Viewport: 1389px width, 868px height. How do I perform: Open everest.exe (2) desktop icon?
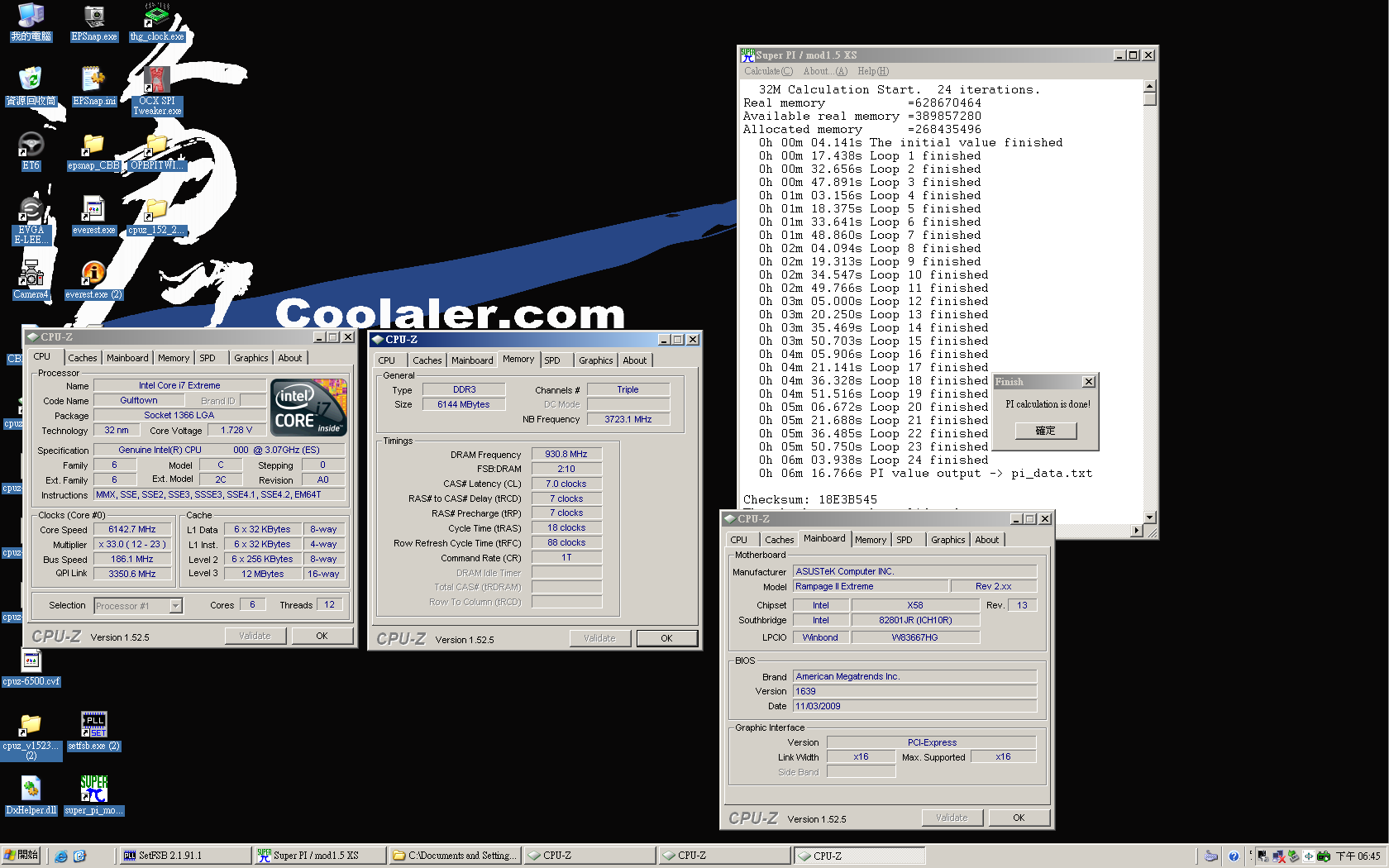click(93, 280)
